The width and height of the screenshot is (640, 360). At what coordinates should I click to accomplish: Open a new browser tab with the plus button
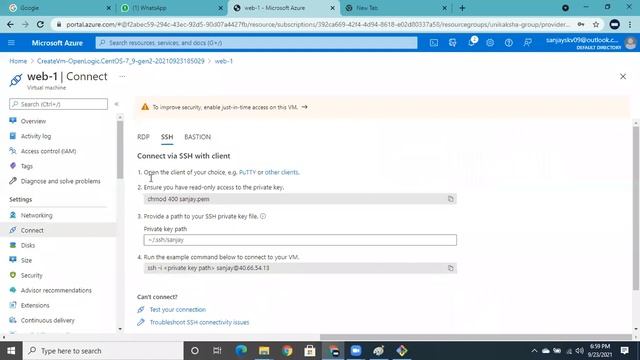point(462,8)
